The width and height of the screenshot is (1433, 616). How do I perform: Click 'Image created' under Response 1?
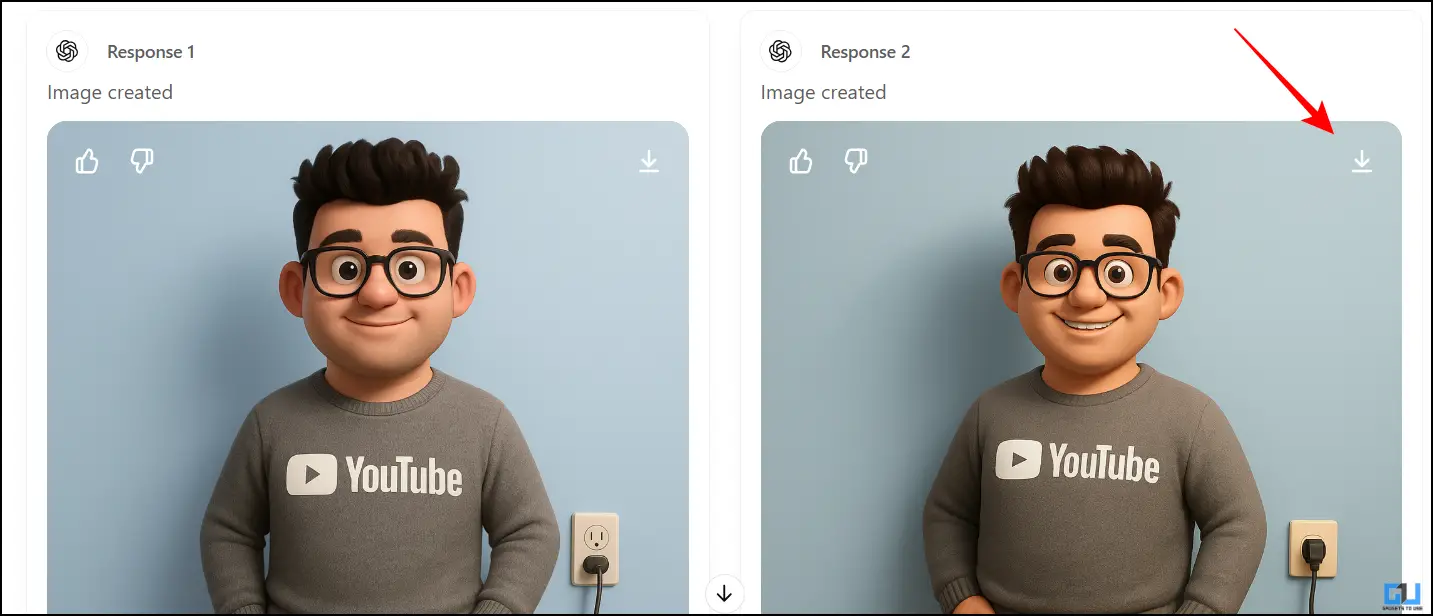pos(110,92)
